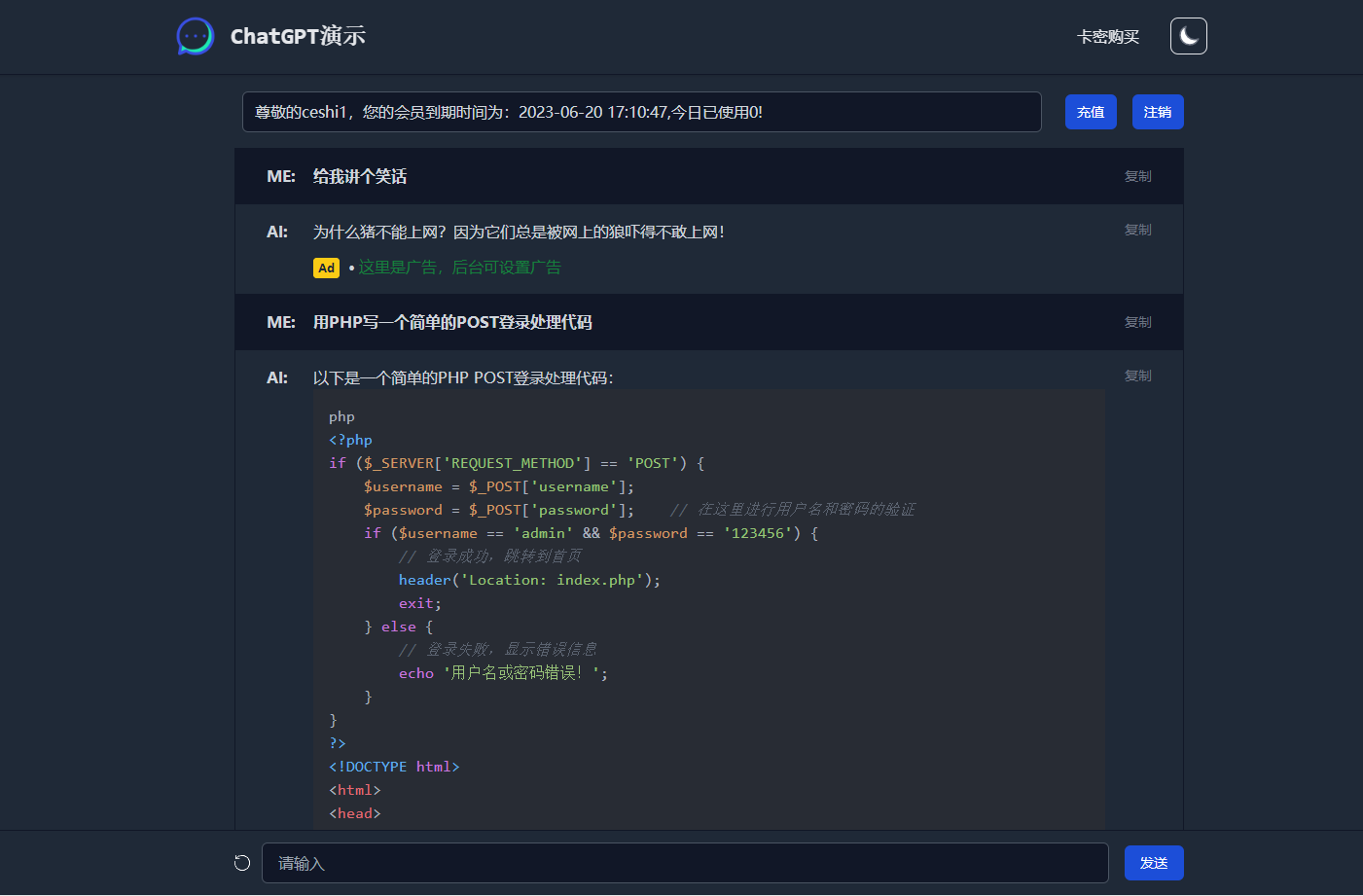This screenshot has width=1363, height=896.
Task: Copy the message 给我讲个笑话
Action: click(x=1137, y=176)
